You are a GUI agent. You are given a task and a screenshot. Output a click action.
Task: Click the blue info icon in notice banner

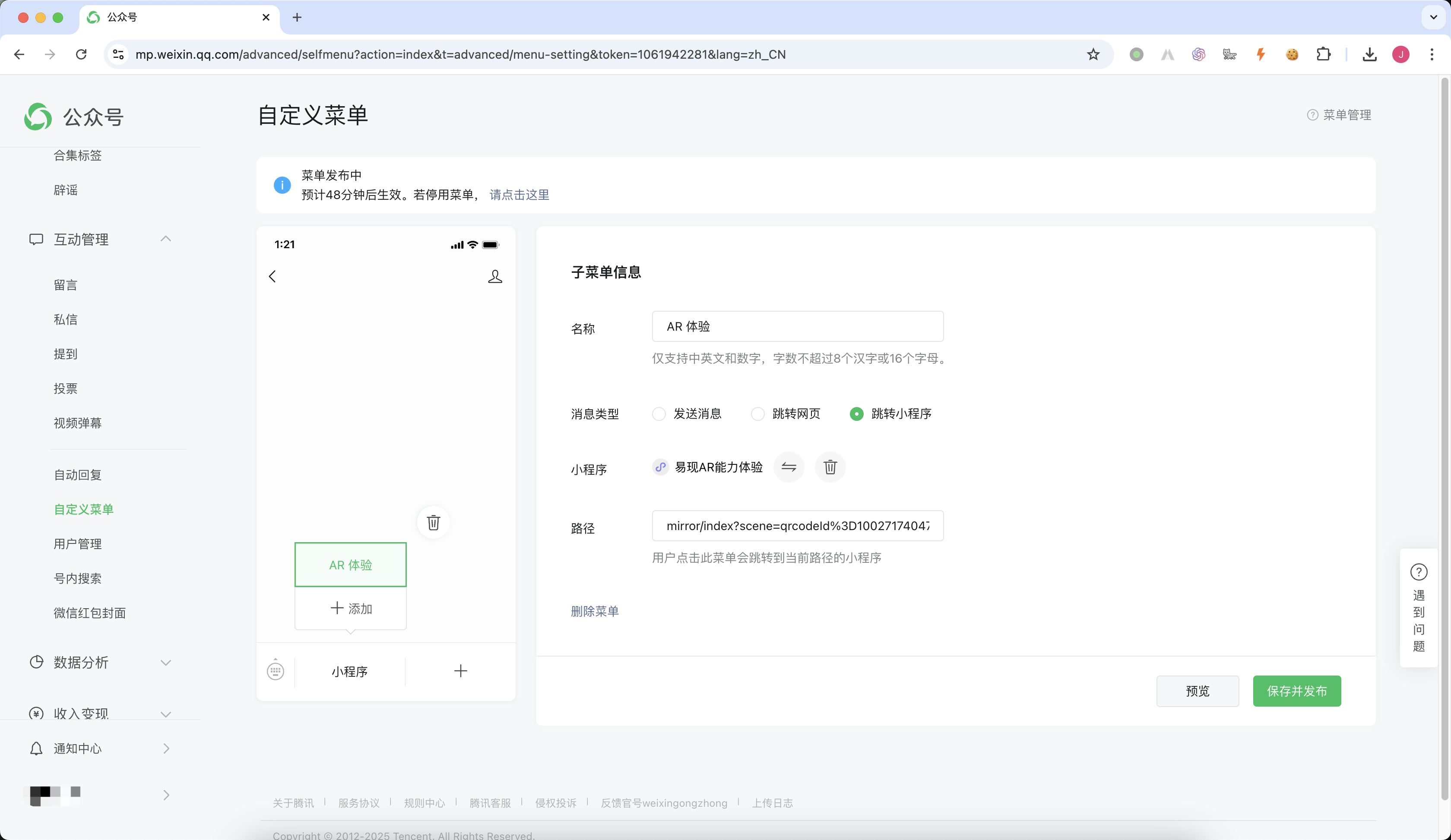point(282,185)
